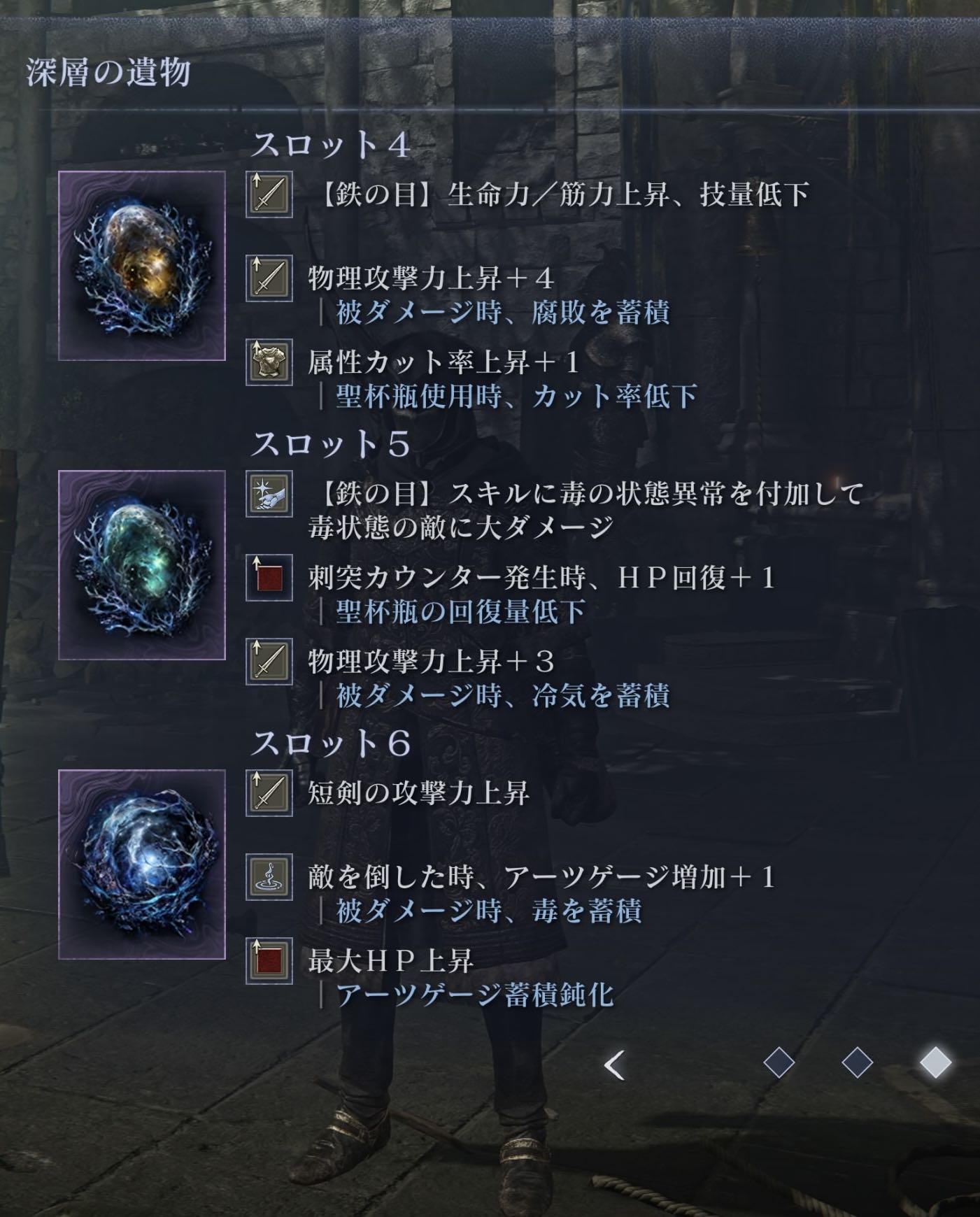
Task: Click red HP icon beside 最大ＨＰ上昇
Action: point(269,961)
